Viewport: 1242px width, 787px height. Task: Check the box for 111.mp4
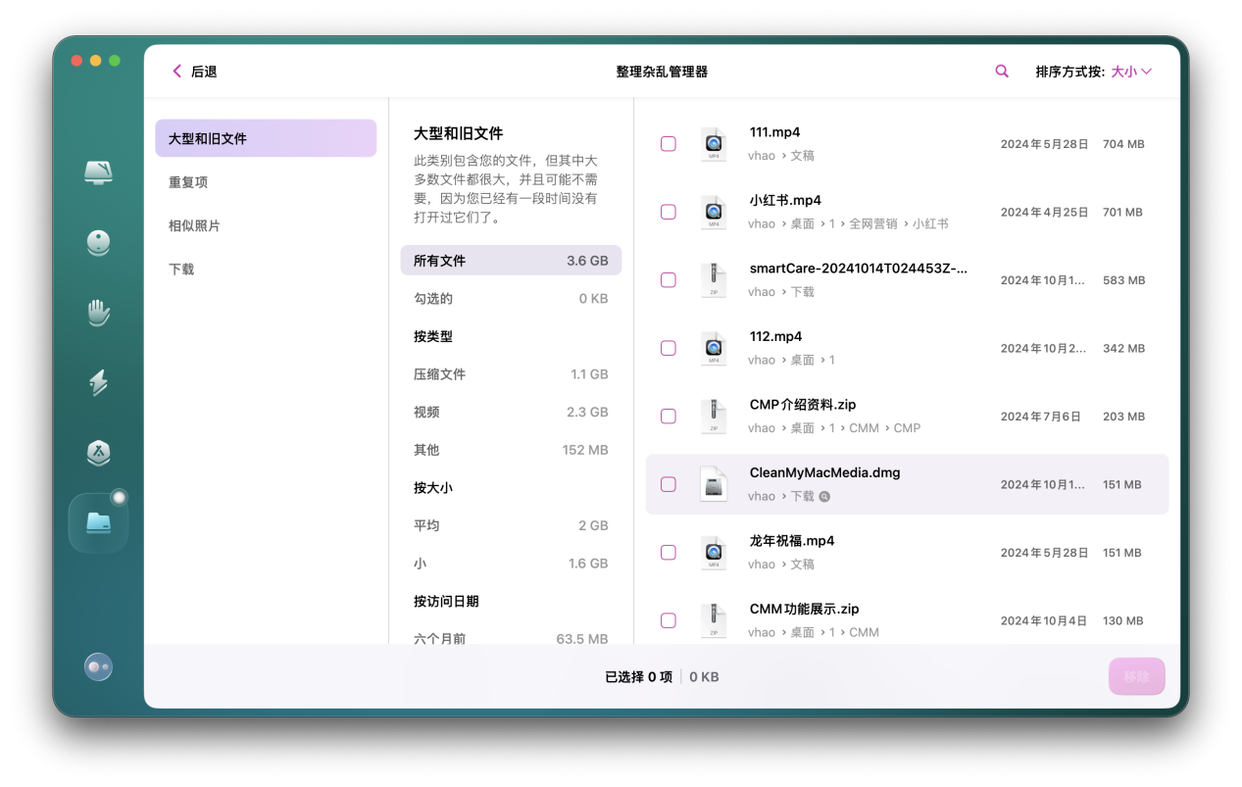[668, 144]
